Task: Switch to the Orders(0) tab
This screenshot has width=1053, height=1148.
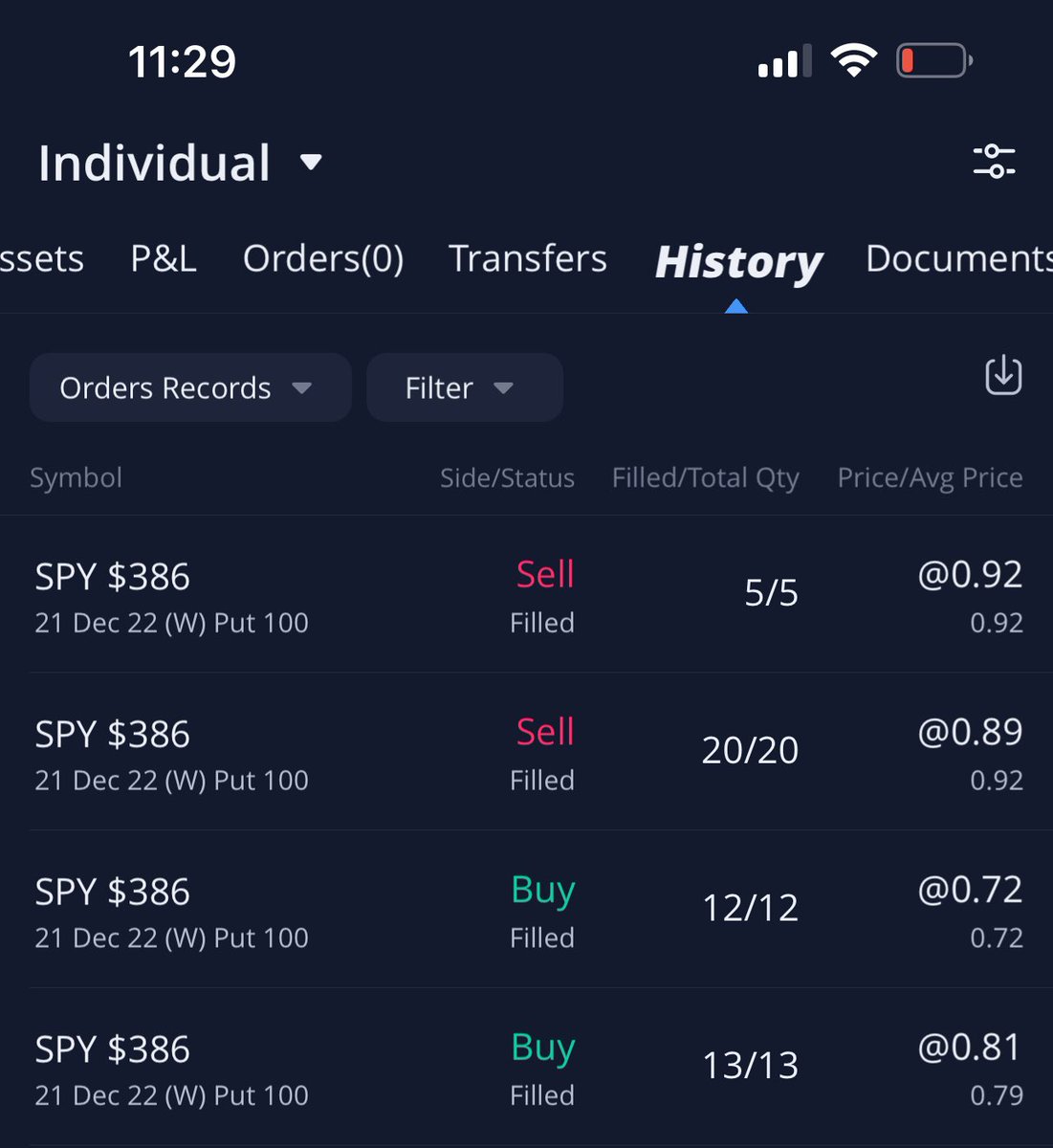Action: point(323,259)
